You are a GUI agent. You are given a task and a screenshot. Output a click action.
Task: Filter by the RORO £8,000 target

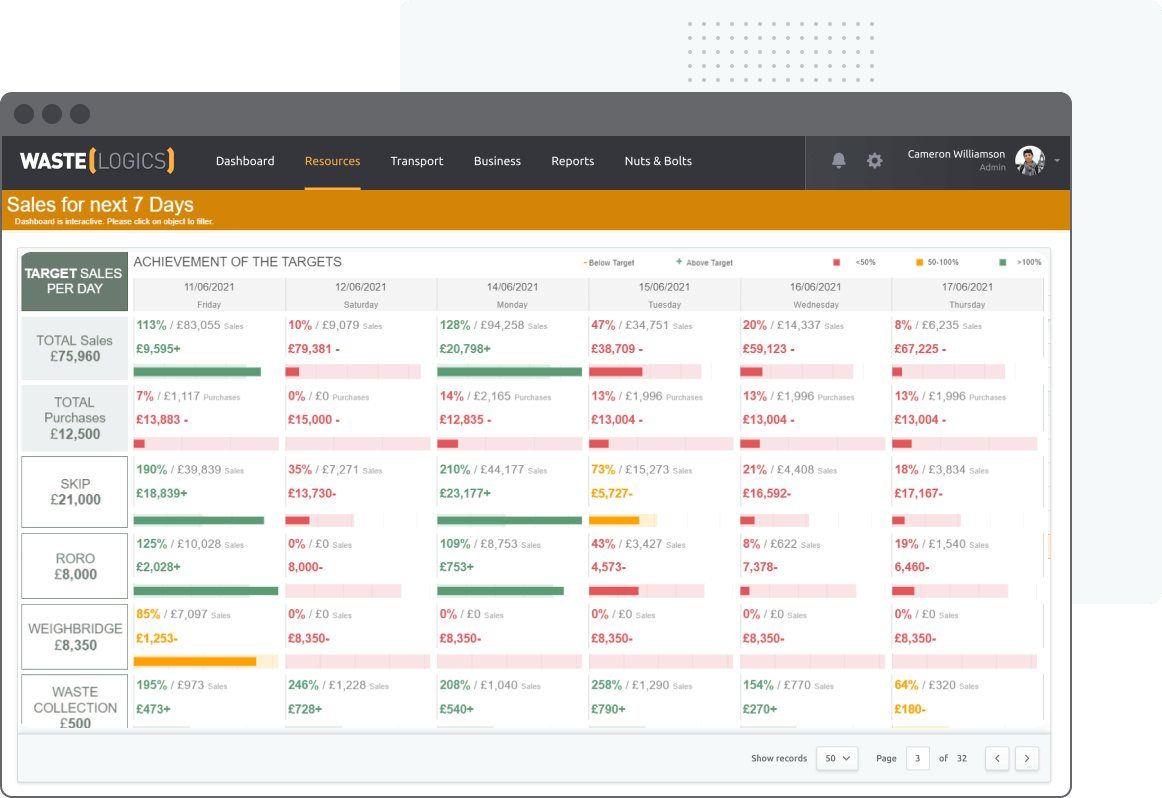point(75,566)
